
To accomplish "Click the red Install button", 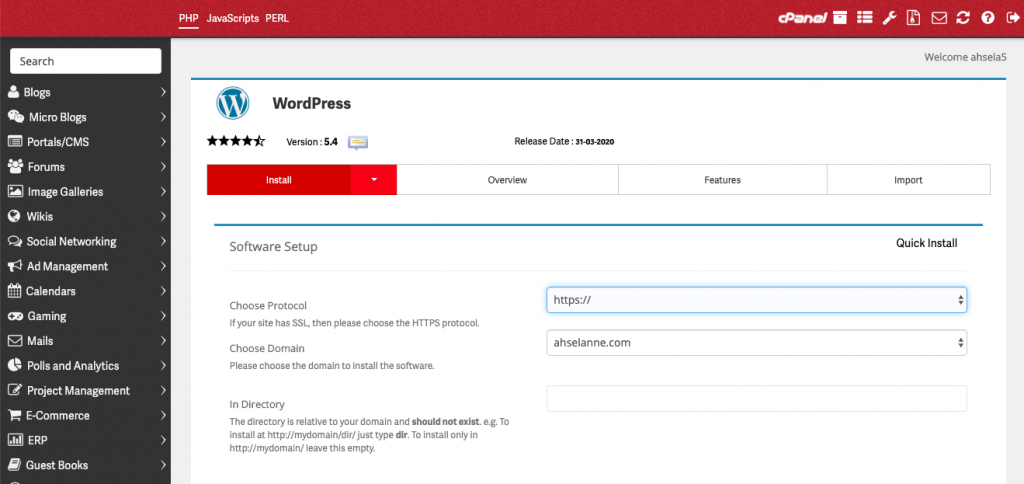I will 279,180.
